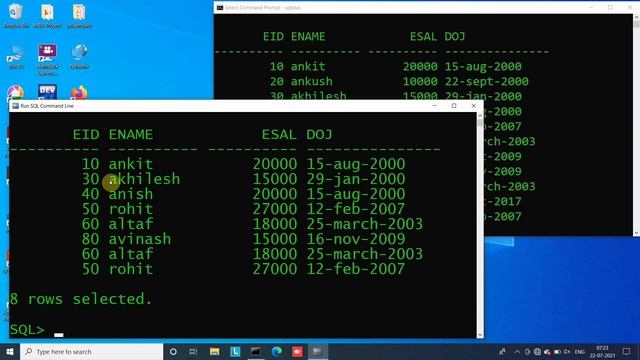Open the This PC desktop shortcut
The image size is (640, 360).
click(x=16, y=57)
